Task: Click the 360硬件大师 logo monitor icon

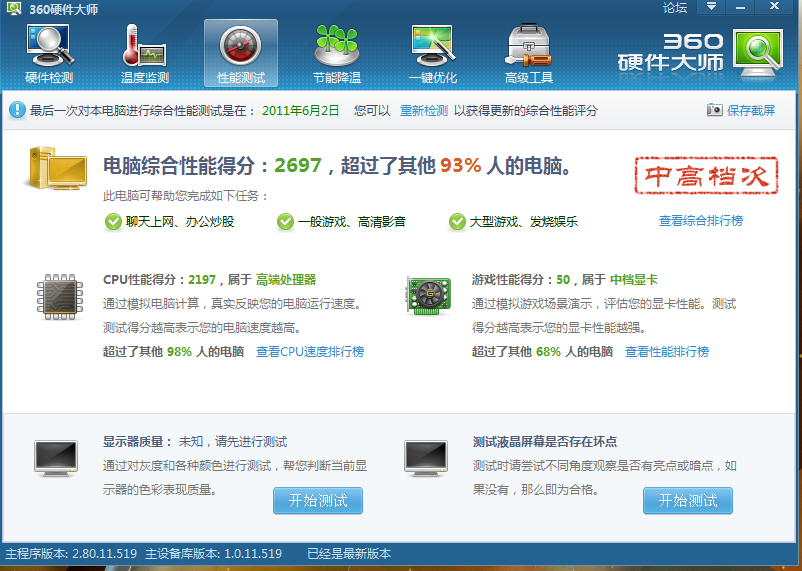Action: pyautogui.click(x=758, y=53)
